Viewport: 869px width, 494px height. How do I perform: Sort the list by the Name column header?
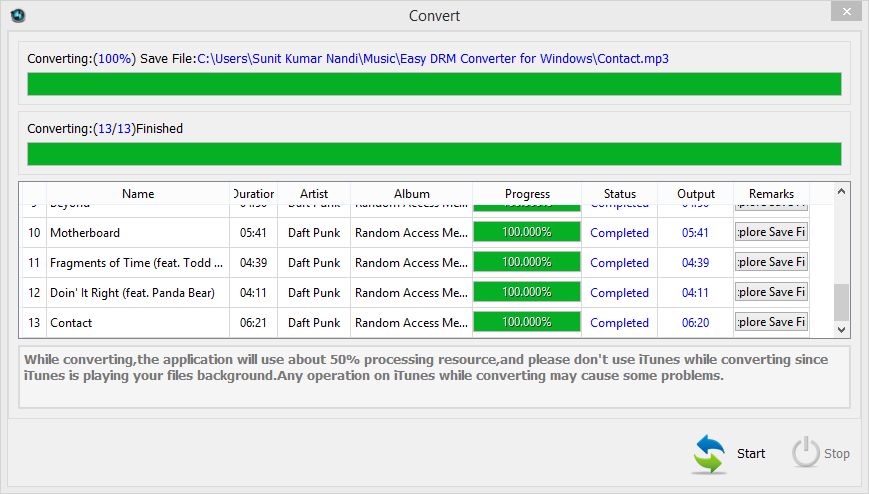click(x=138, y=194)
